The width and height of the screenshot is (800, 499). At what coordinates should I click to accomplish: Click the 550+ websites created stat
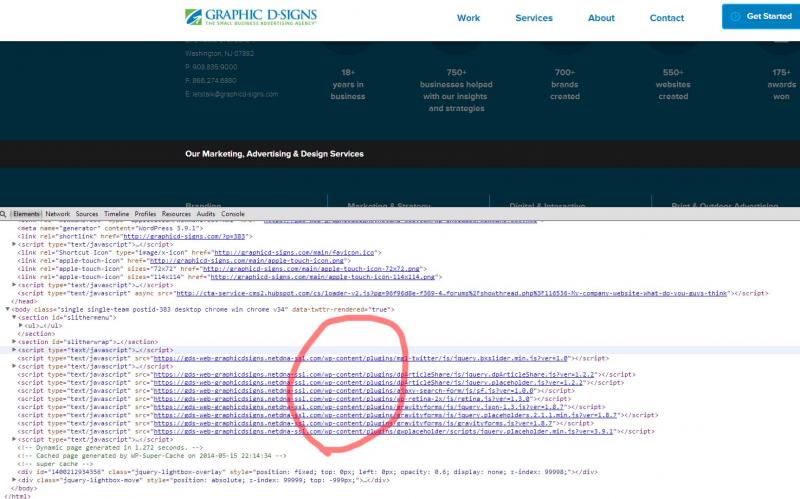[673, 84]
